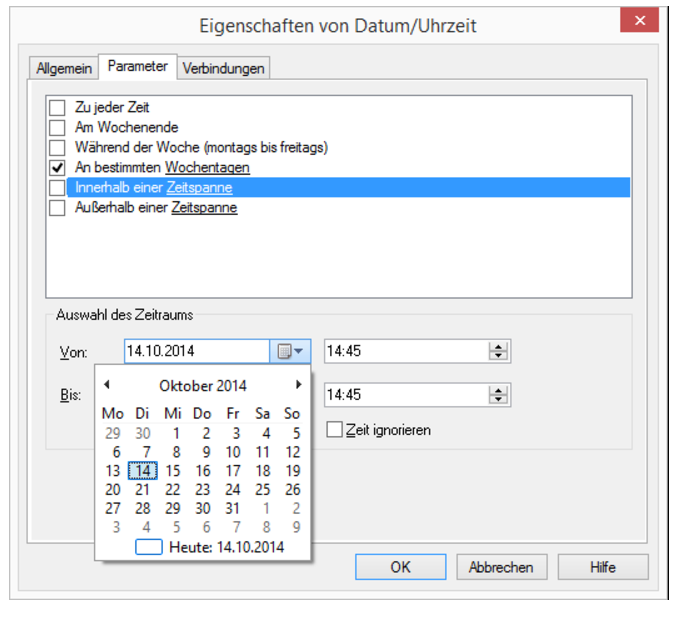Open the Wochentagen link
The width and height of the screenshot is (680, 630).
click(207, 167)
